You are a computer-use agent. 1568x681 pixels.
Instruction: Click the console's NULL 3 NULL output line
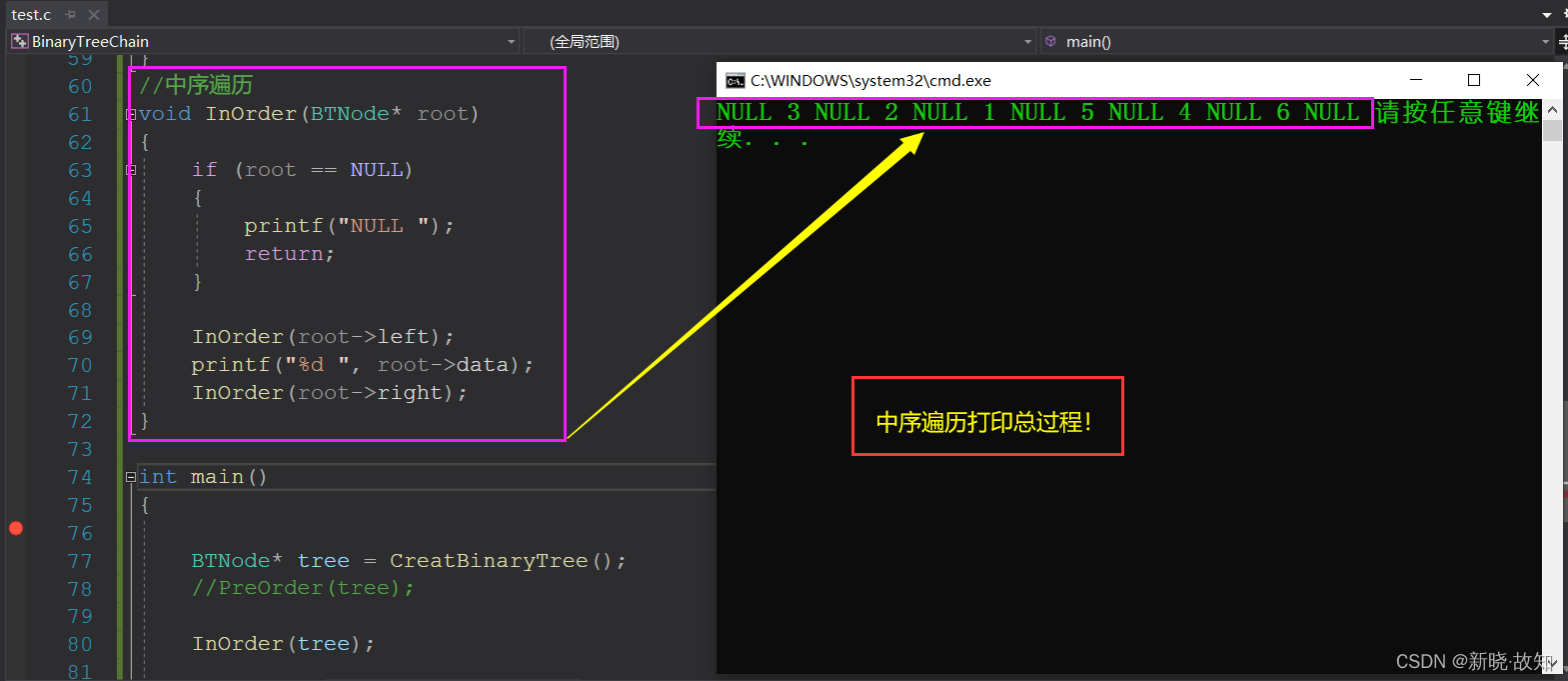1038,113
